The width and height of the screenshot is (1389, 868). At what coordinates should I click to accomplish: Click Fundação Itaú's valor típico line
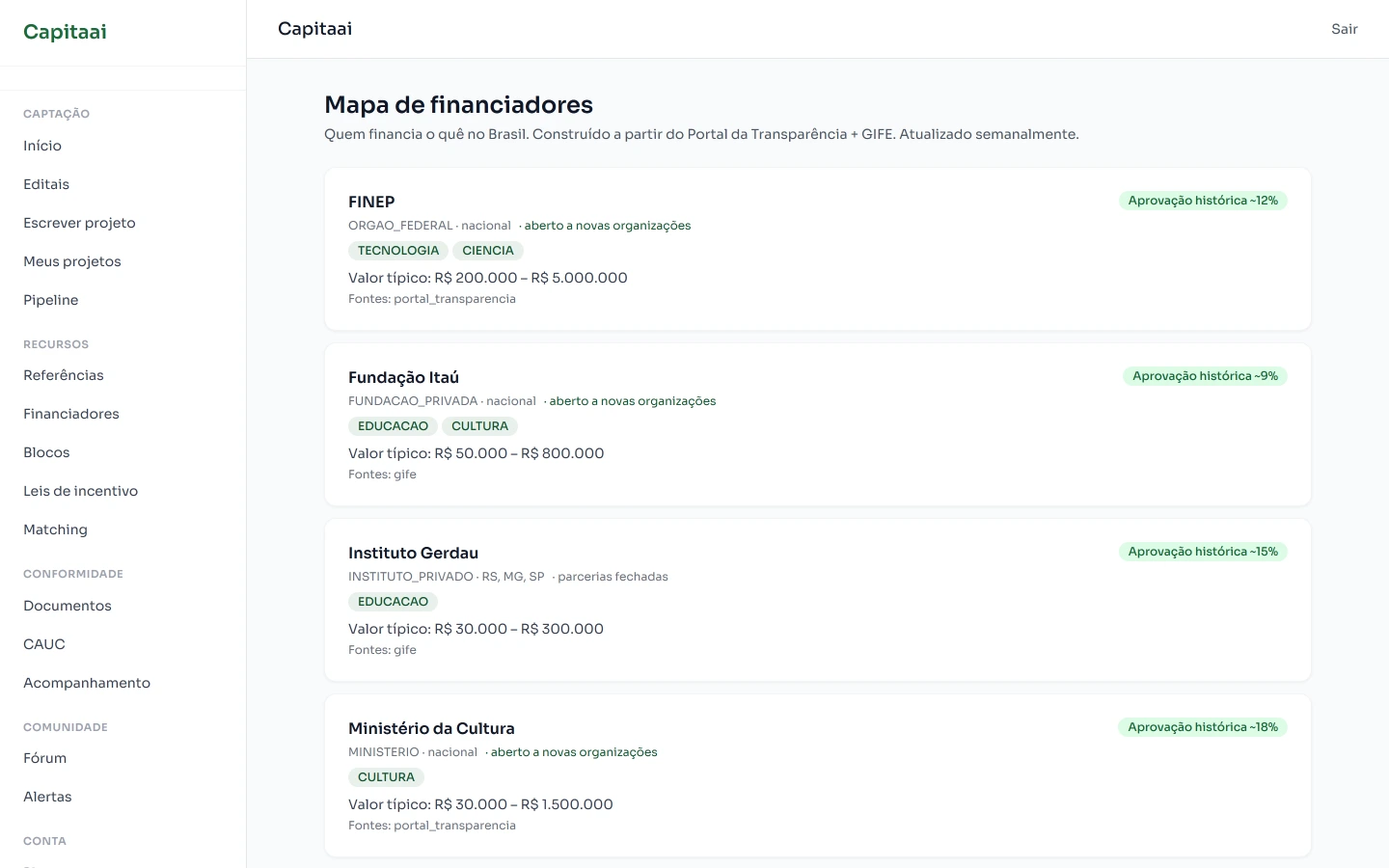(477, 453)
